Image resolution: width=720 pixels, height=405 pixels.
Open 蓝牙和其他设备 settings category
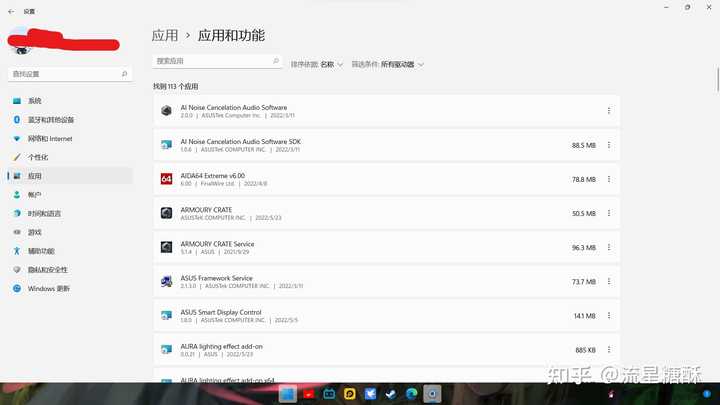tap(70, 120)
